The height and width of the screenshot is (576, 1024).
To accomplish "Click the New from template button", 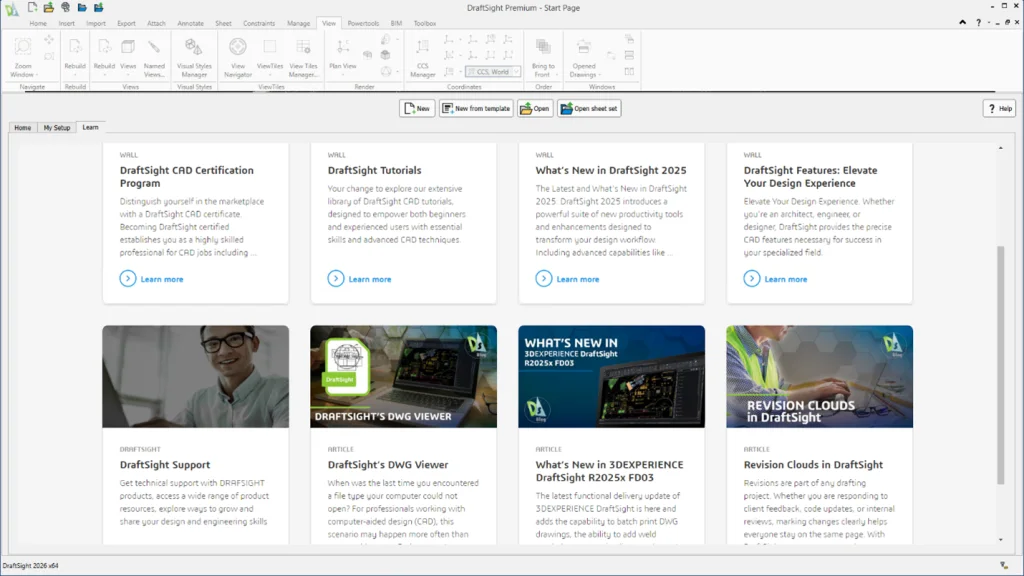I will (x=476, y=108).
